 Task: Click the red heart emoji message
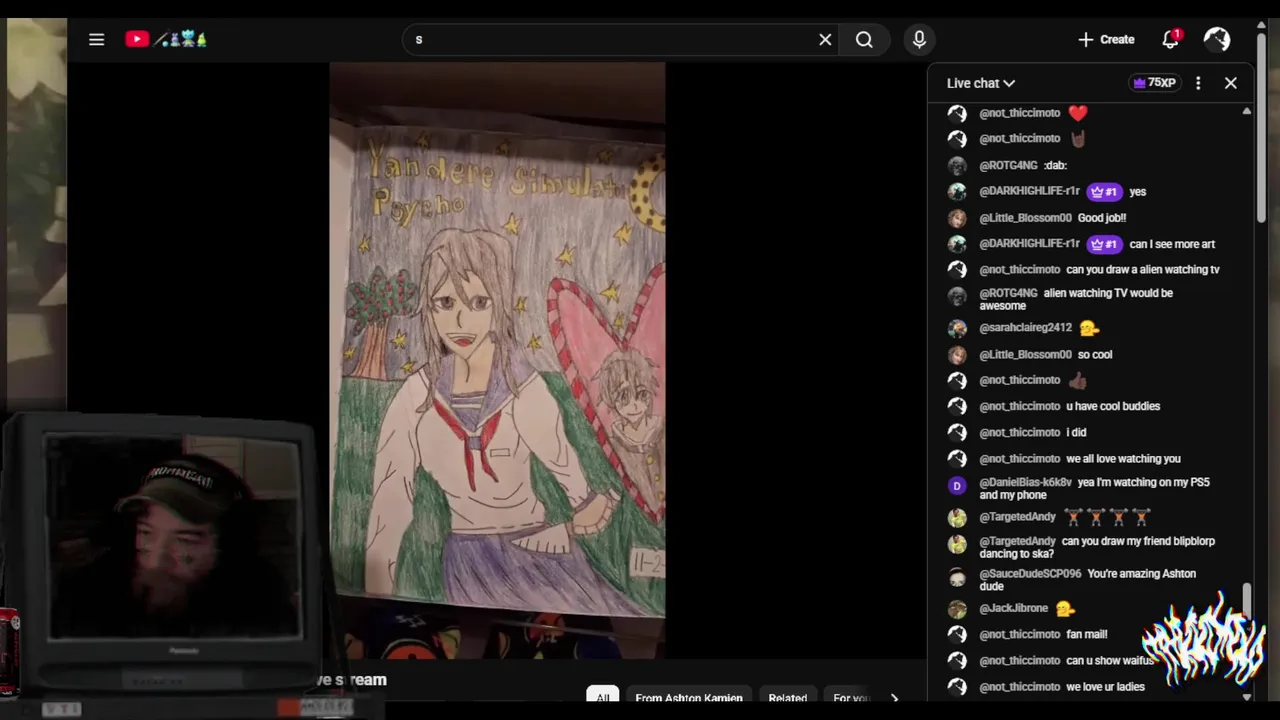click(x=1077, y=113)
